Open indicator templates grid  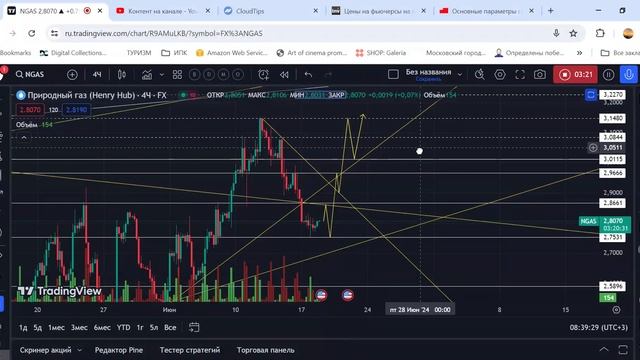coord(177,74)
